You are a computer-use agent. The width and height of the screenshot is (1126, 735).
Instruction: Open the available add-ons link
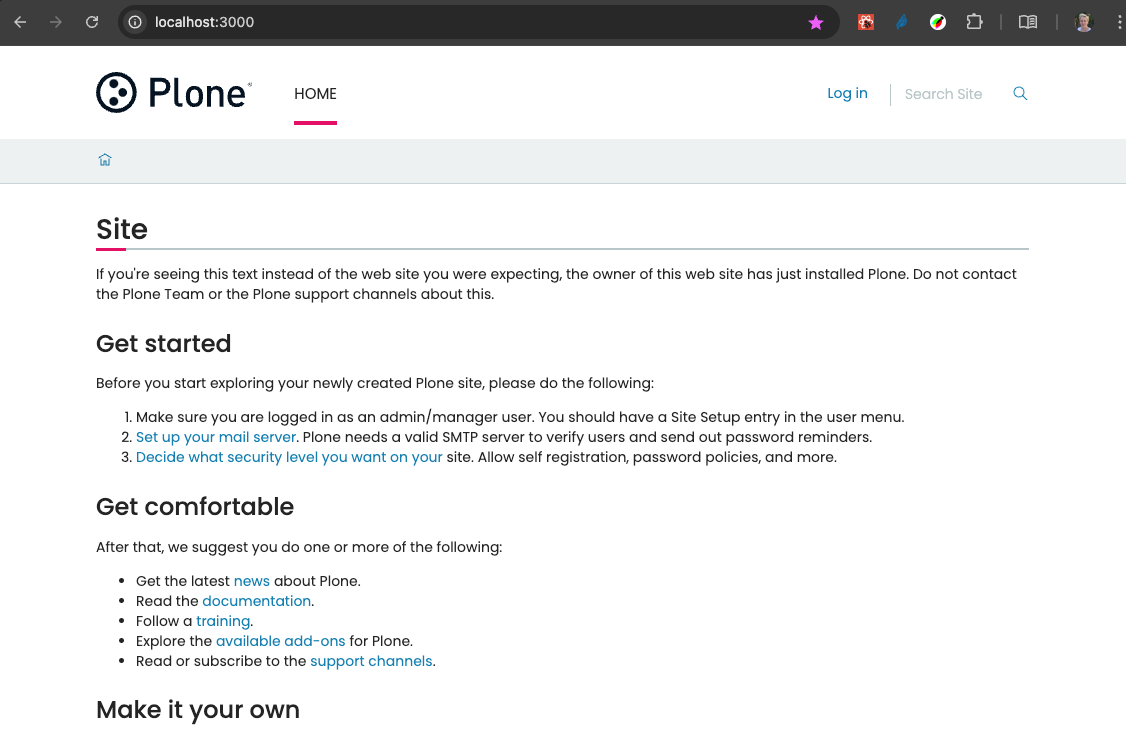tap(280, 641)
